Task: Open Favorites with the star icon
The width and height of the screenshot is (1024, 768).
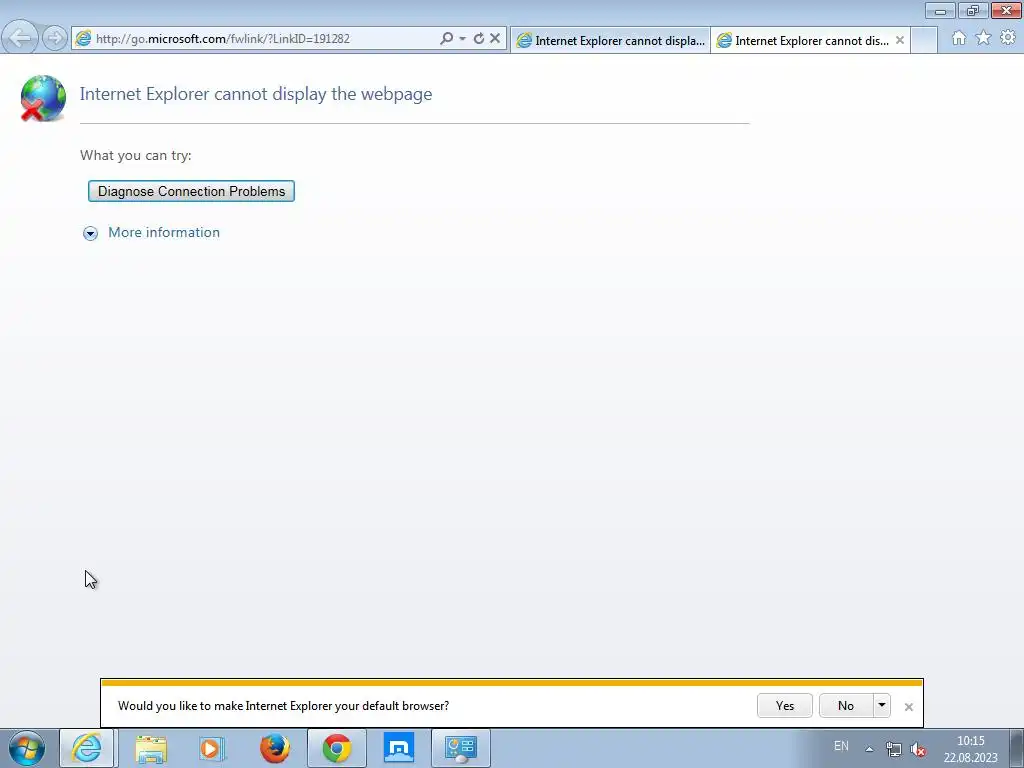Action: point(983,38)
